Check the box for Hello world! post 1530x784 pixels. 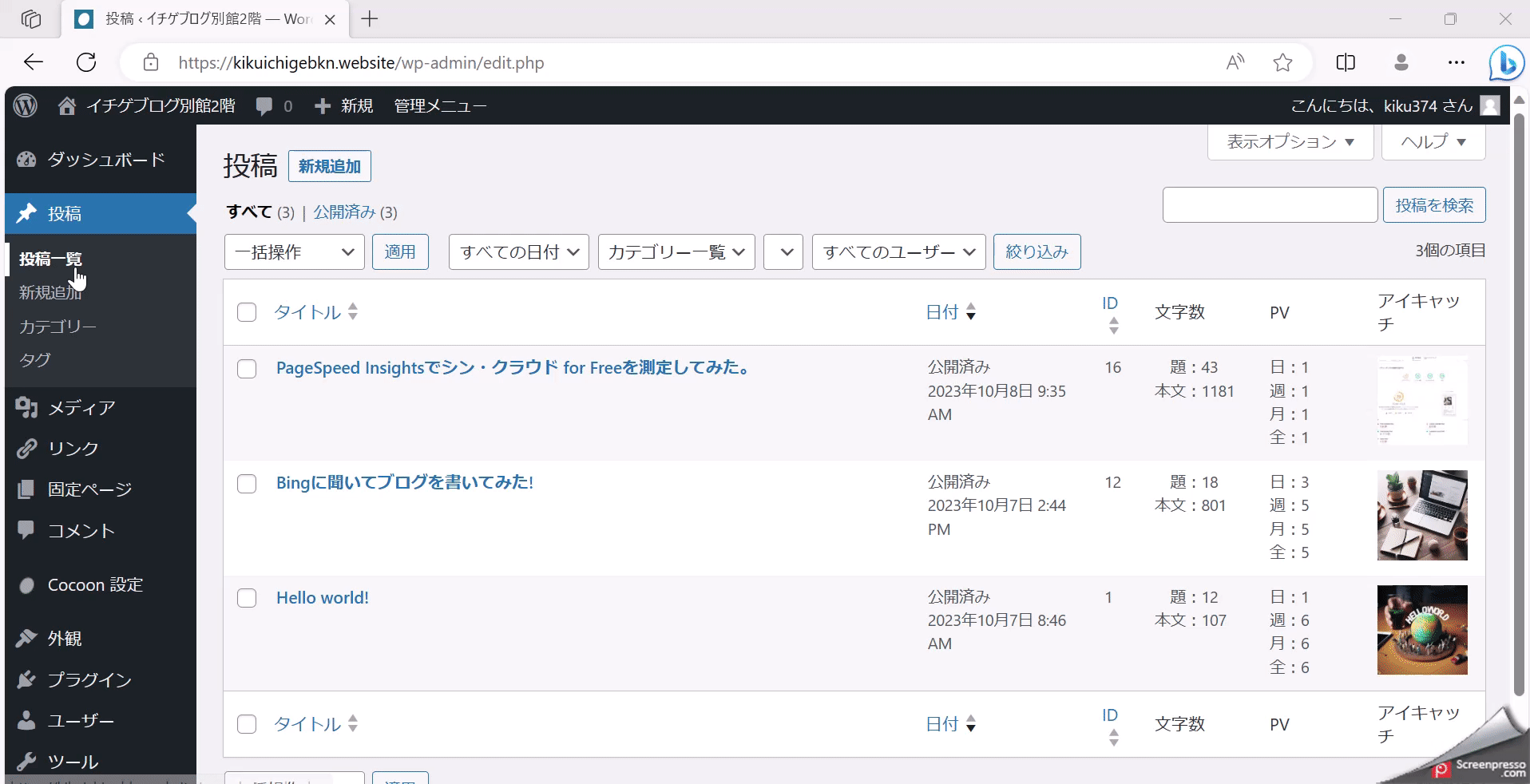point(247,598)
